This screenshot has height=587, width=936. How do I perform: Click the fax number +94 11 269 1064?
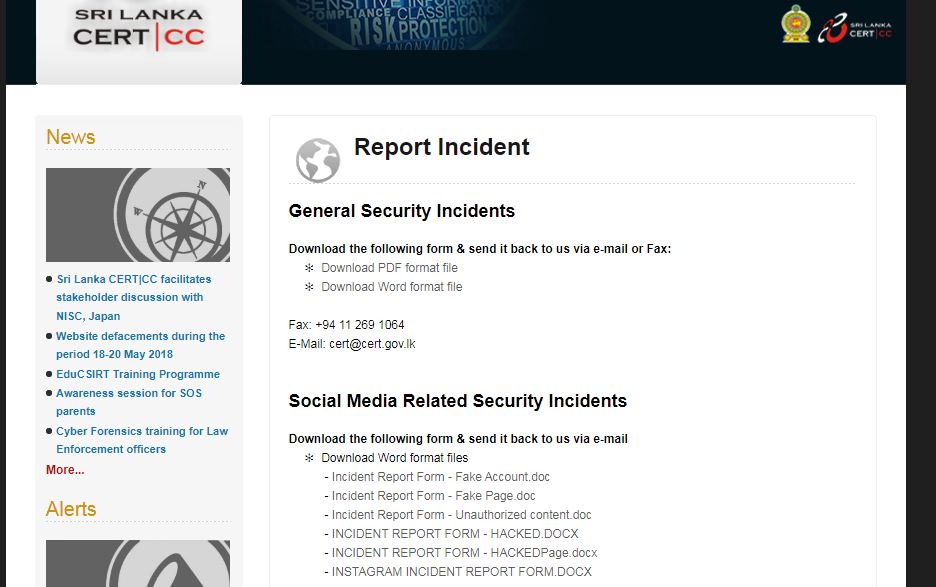(360, 325)
